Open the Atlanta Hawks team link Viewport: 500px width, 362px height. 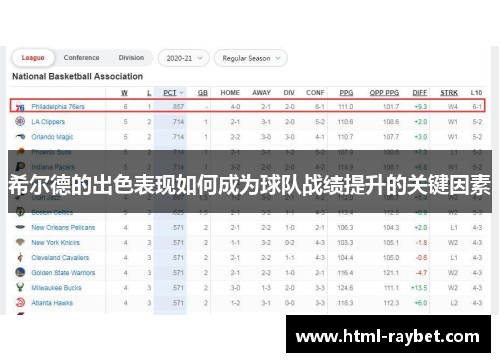click(52, 303)
